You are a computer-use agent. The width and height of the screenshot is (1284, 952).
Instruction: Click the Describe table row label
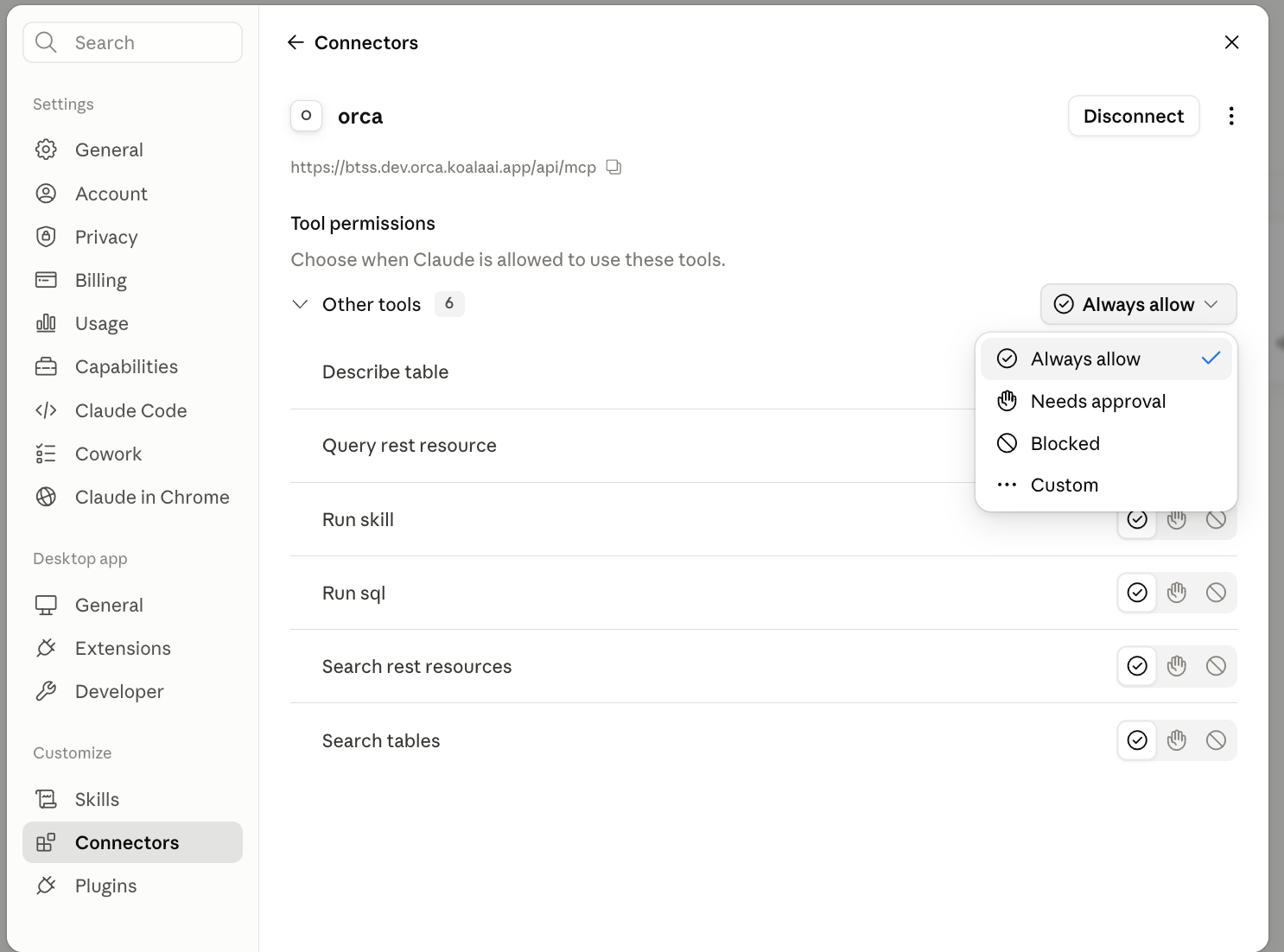coord(385,371)
